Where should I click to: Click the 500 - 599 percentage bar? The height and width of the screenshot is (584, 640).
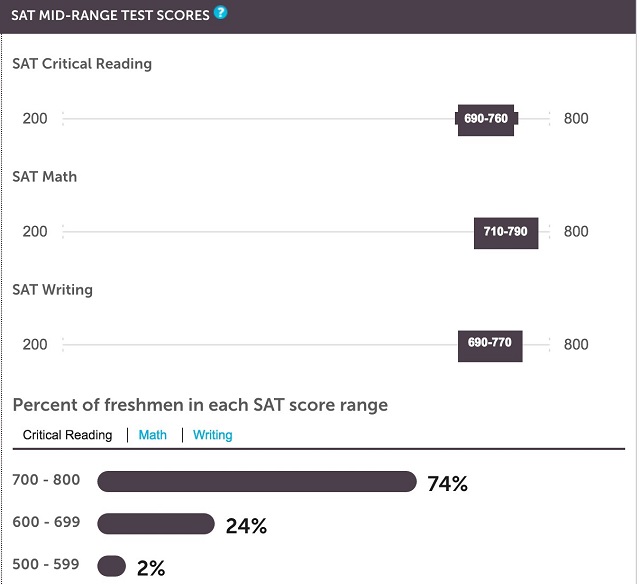(111, 566)
